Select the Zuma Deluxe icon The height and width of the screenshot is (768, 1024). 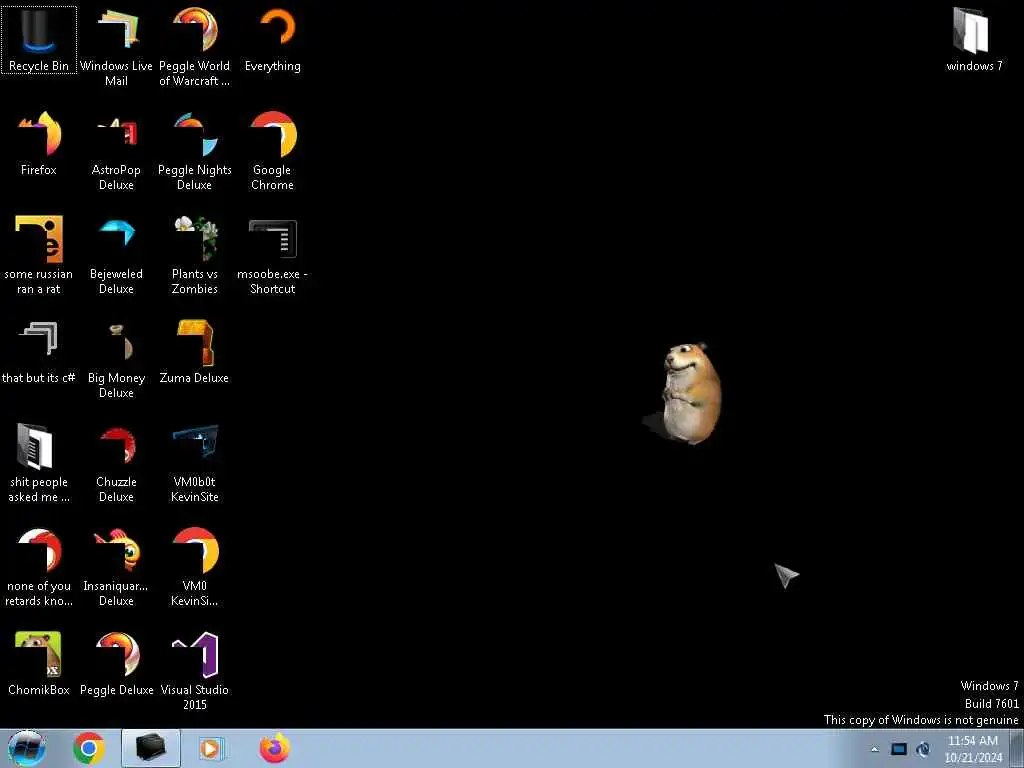(x=195, y=351)
